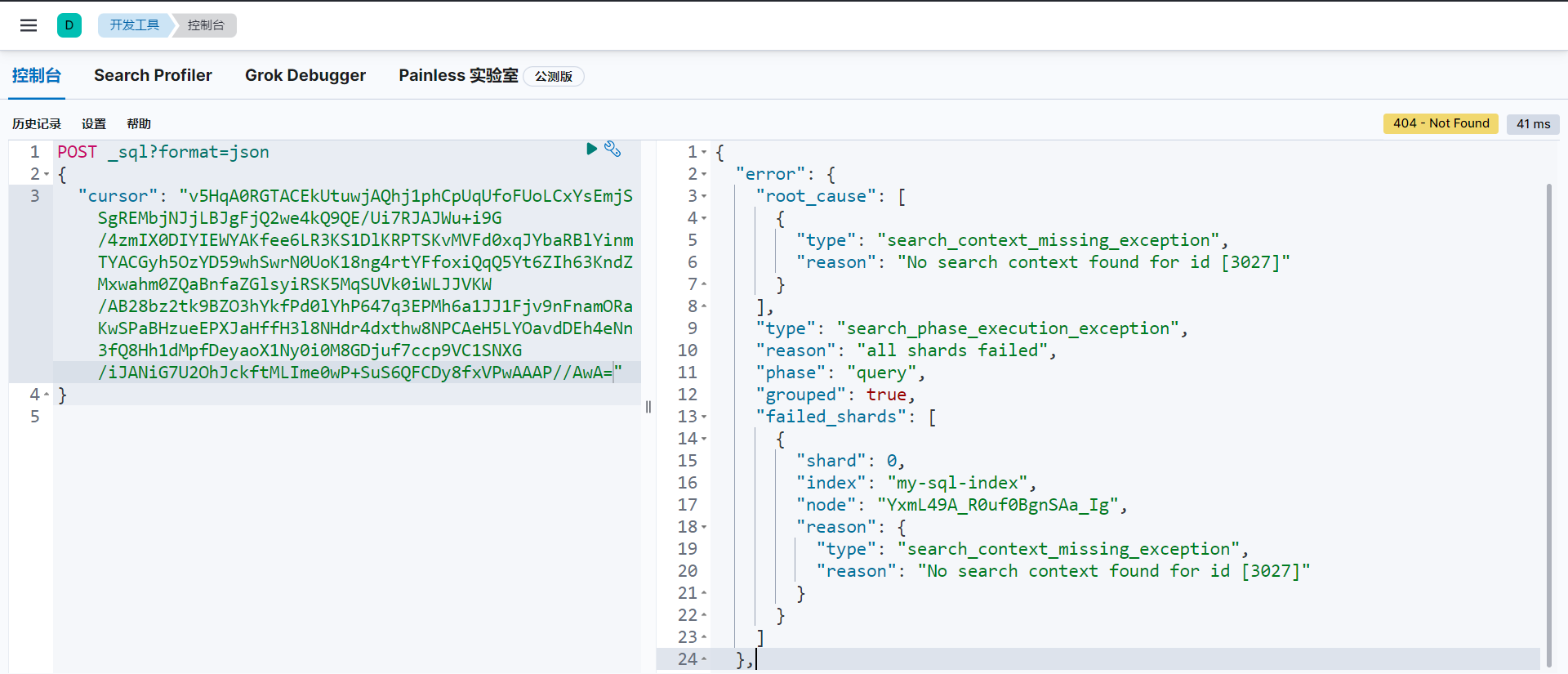Screen dimensions: 1568x674
Task: Collapse the request body fold at line 2
Action: (x=47, y=175)
